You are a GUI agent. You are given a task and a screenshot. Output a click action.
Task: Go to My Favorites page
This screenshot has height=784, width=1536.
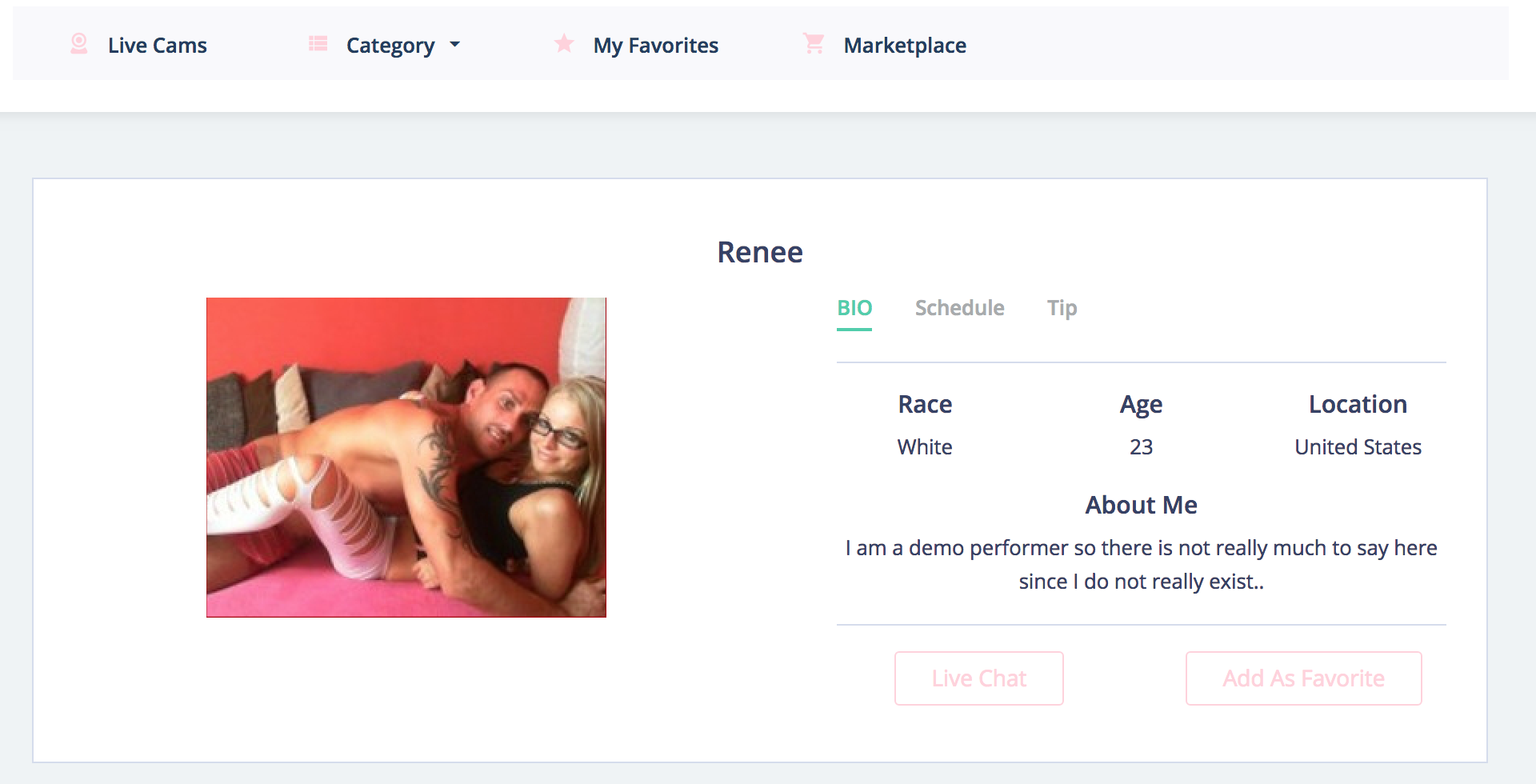click(656, 46)
